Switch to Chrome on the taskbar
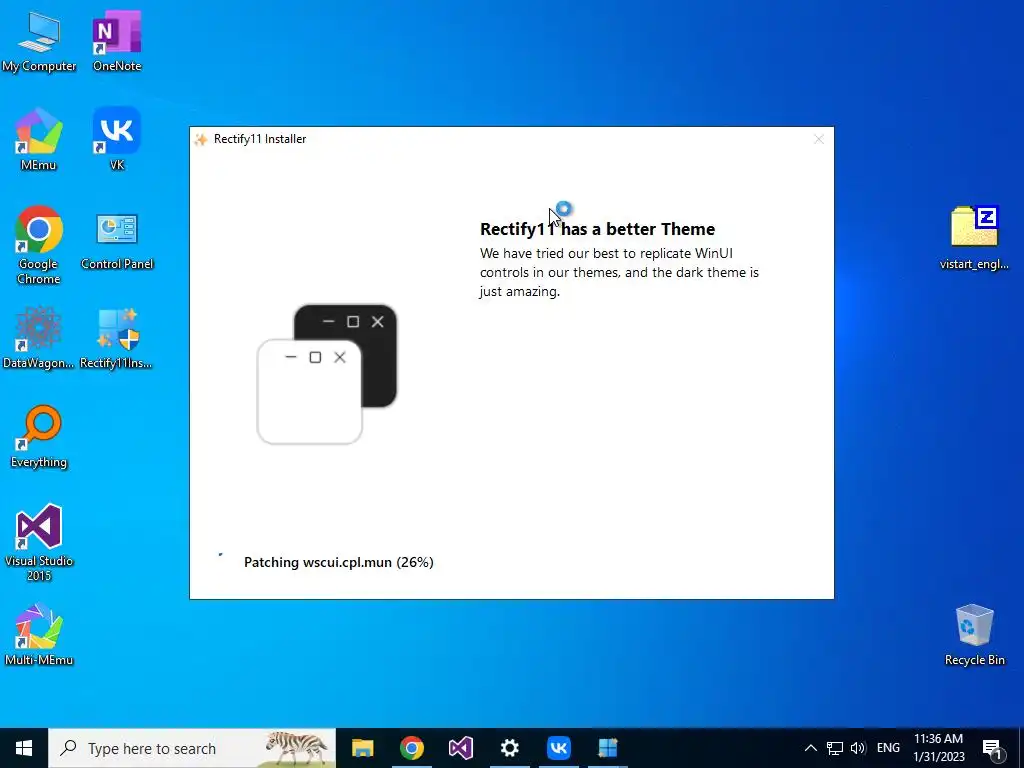 [x=411, y=748]
